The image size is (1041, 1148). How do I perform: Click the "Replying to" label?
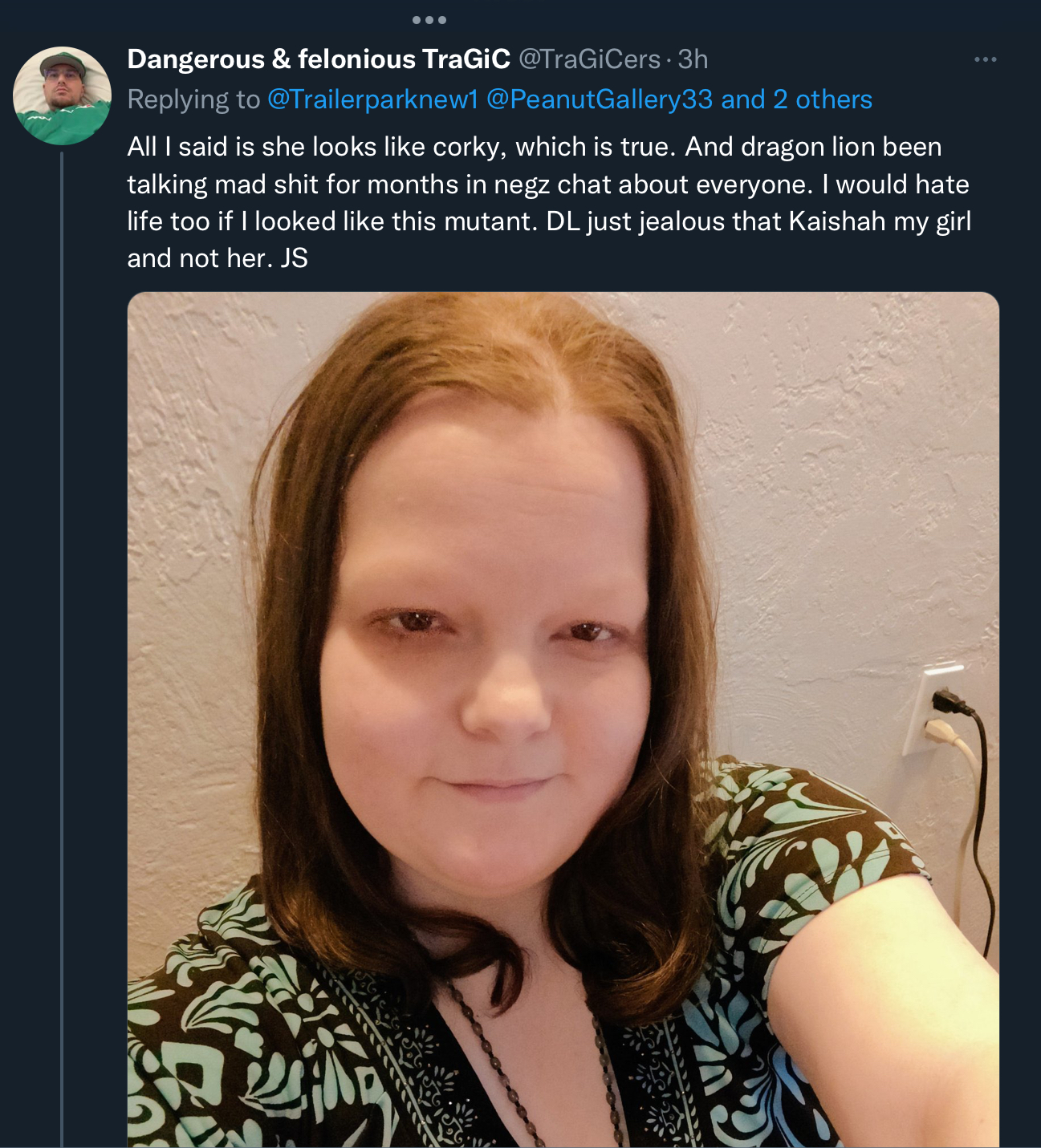pyautogui.click(x=193, y=99)
